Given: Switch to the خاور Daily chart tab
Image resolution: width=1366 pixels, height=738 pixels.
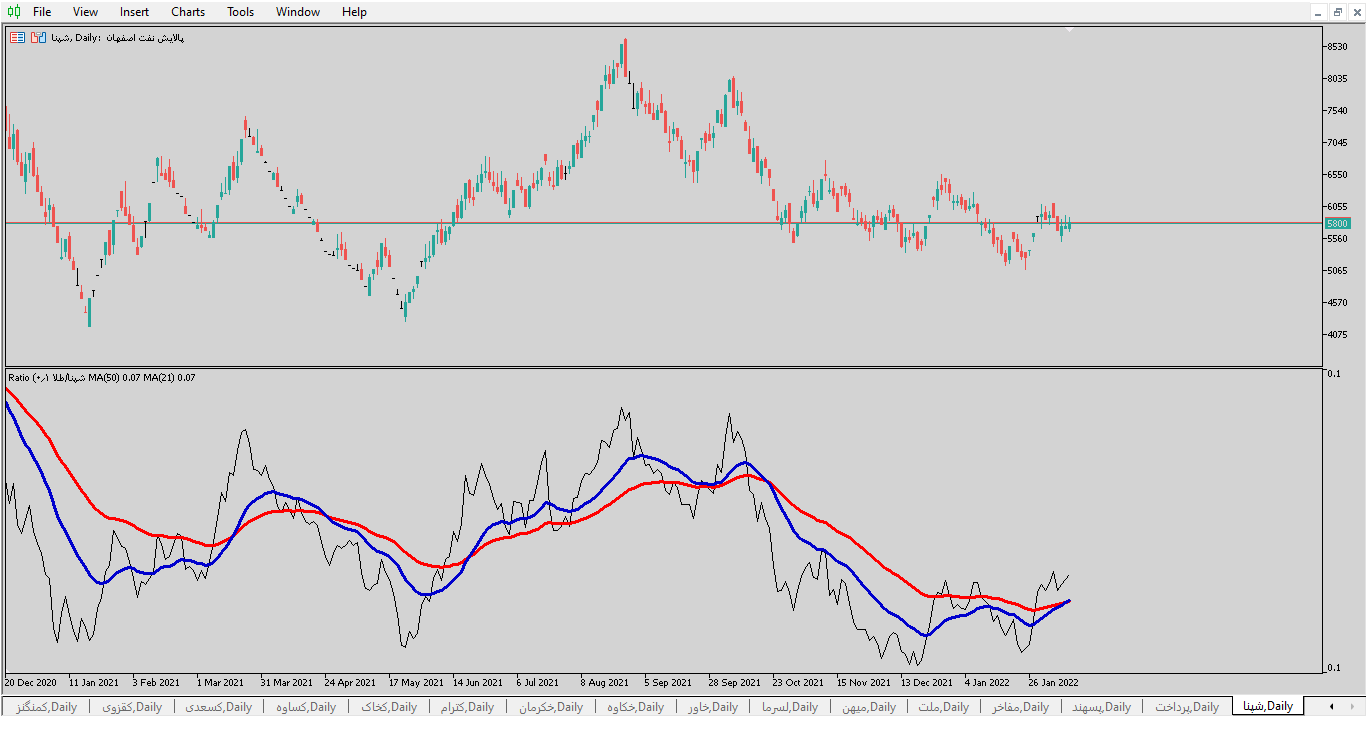Looking at the screenshot, I should click(712, 707).
